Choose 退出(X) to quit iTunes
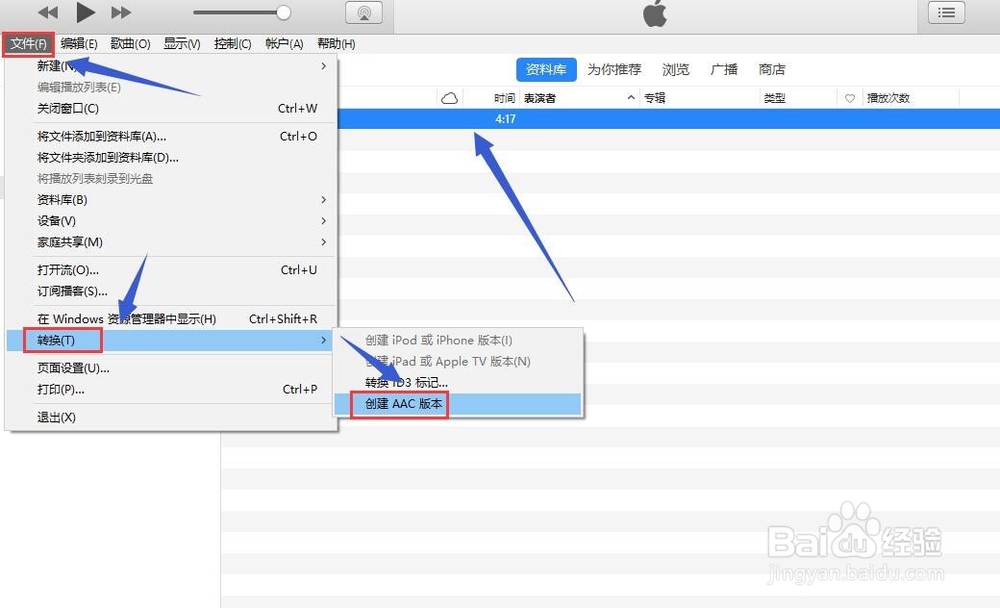Viewport: 1000px width, 608px height. tap(171, 417)
